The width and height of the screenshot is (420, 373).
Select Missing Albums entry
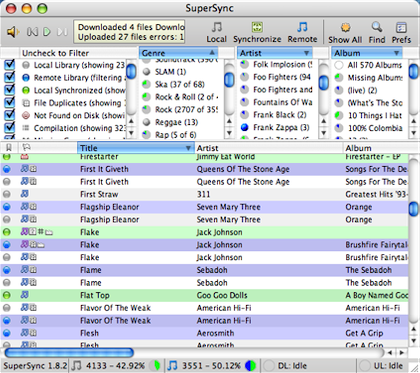pyautogui.click(x=375, y=78)
